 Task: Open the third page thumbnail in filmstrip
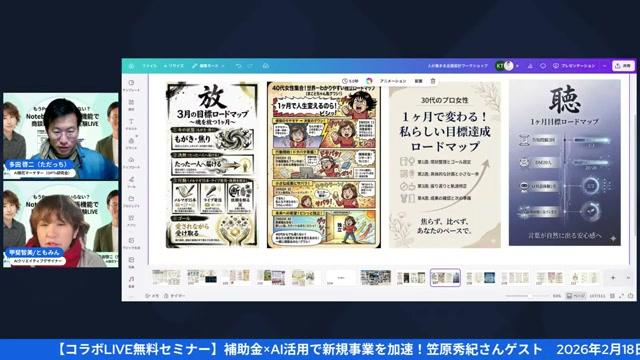236,278
